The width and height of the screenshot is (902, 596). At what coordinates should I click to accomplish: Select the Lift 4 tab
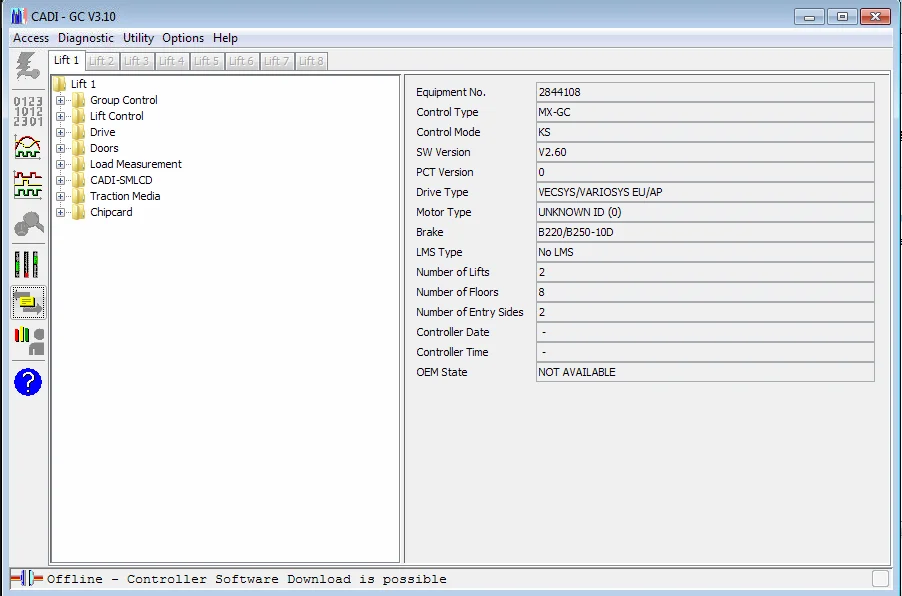coord(171,61)
